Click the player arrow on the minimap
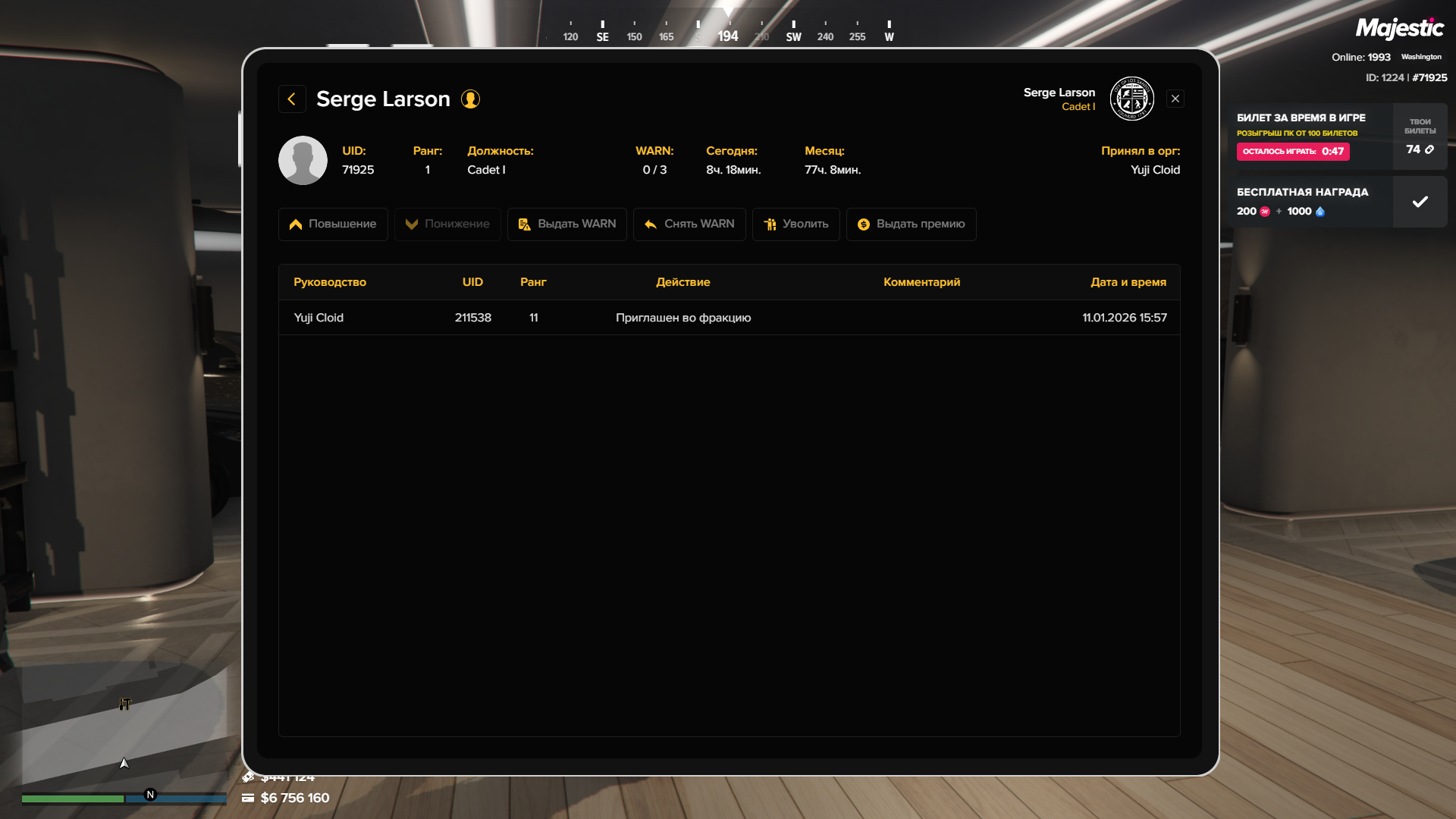 coord(124,763)
